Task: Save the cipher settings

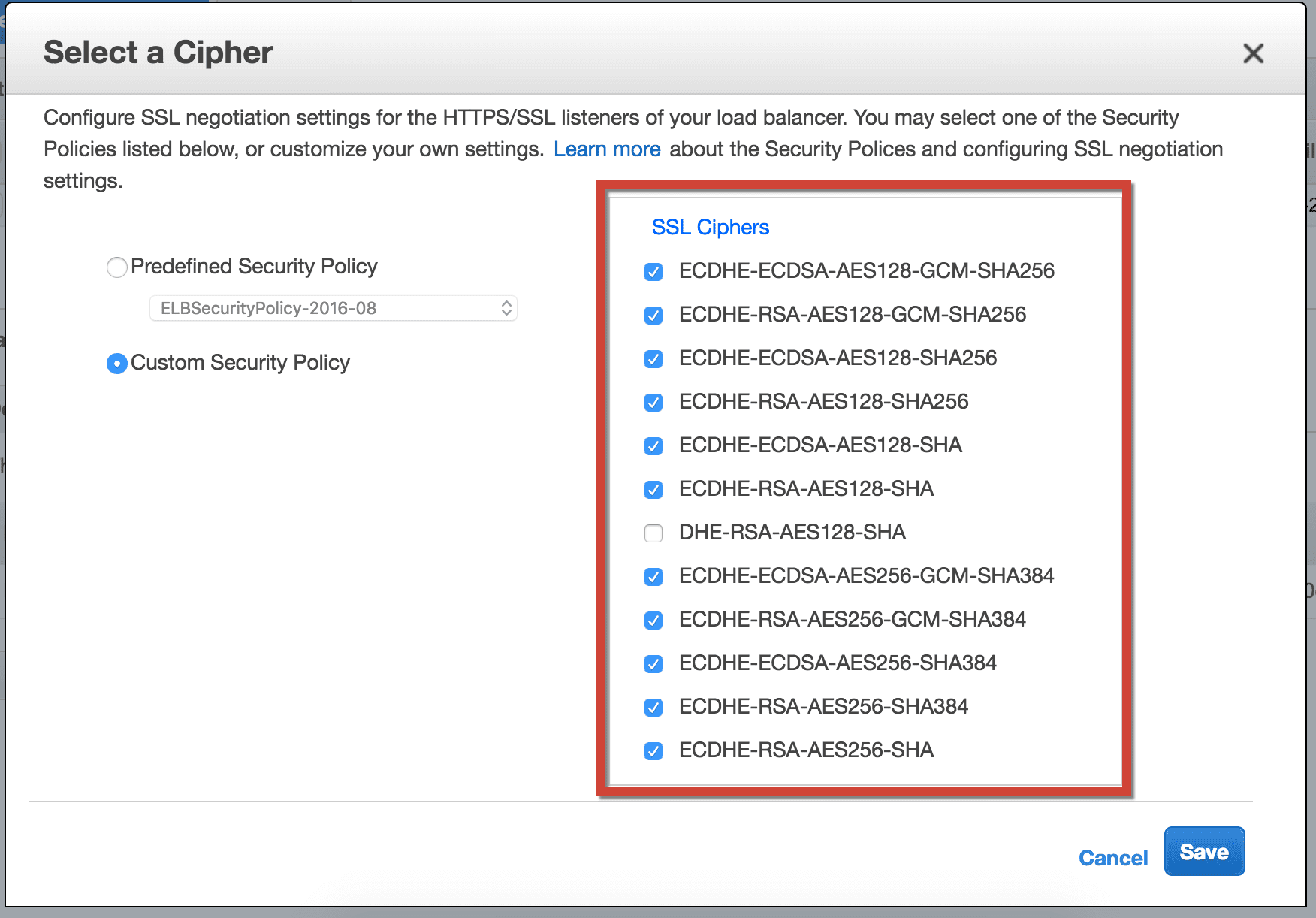Action: (1205, 851)
